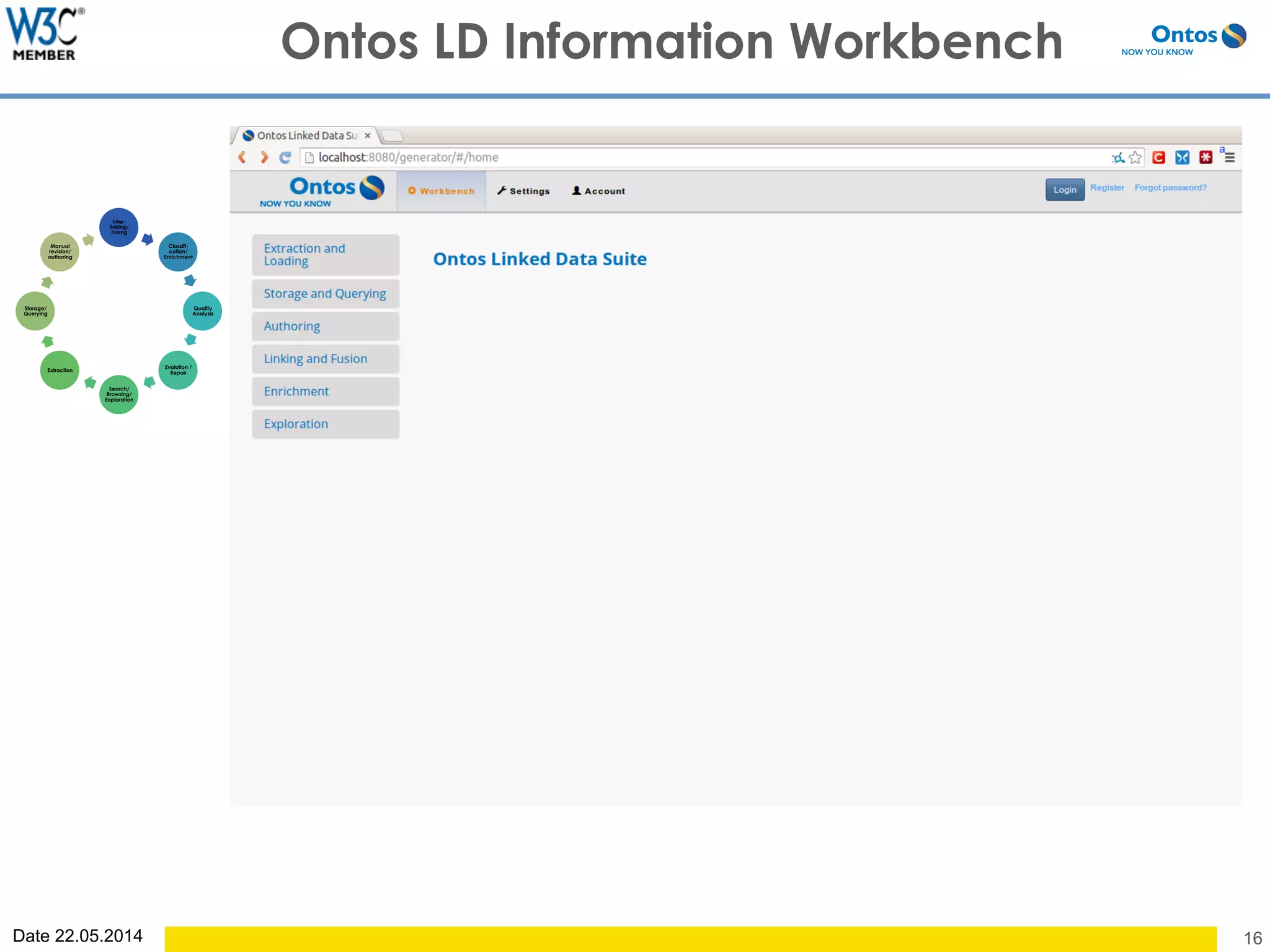Click the Interlinking/Fusing lifecycle circle
This screenshot has width=1270, height=952.
pyautogui.click(x=119, y=227)
